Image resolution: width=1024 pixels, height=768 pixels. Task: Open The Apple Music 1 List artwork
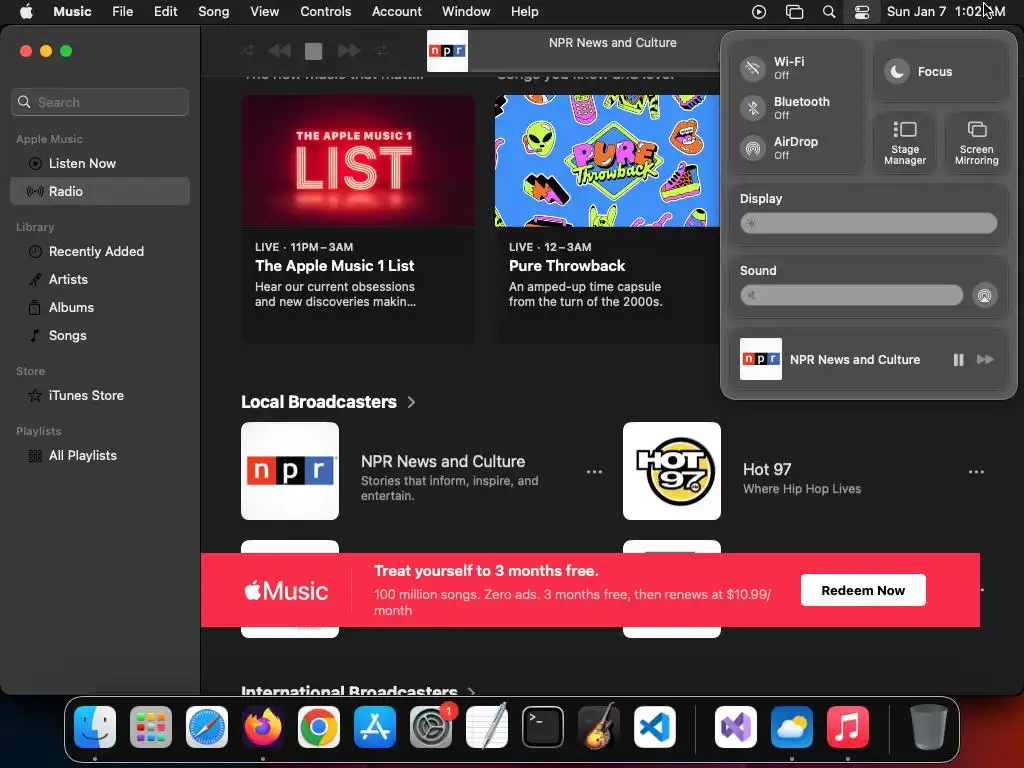[x=359, y=161]
